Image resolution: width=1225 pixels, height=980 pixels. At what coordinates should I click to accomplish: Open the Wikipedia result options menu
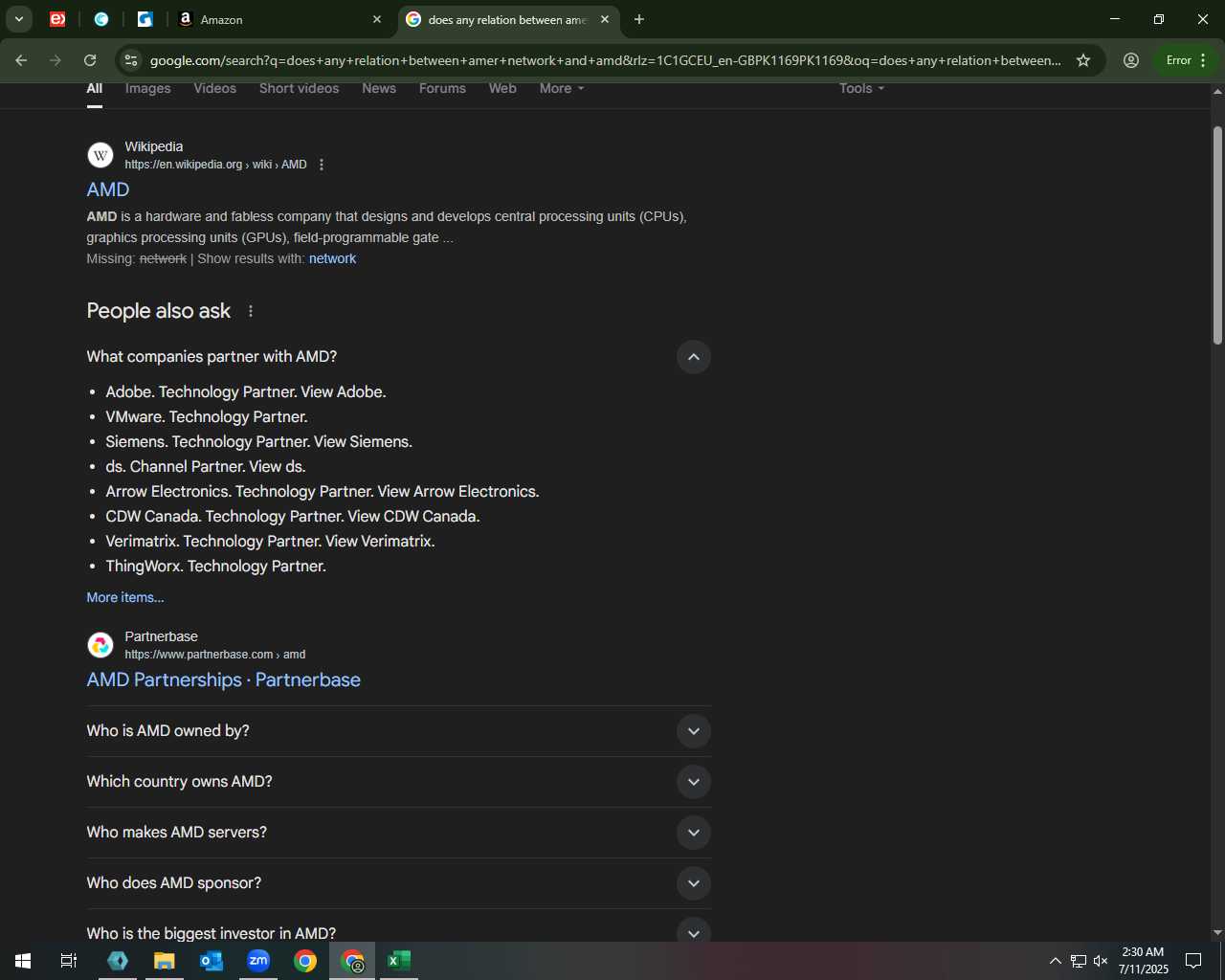click(322, 165)
